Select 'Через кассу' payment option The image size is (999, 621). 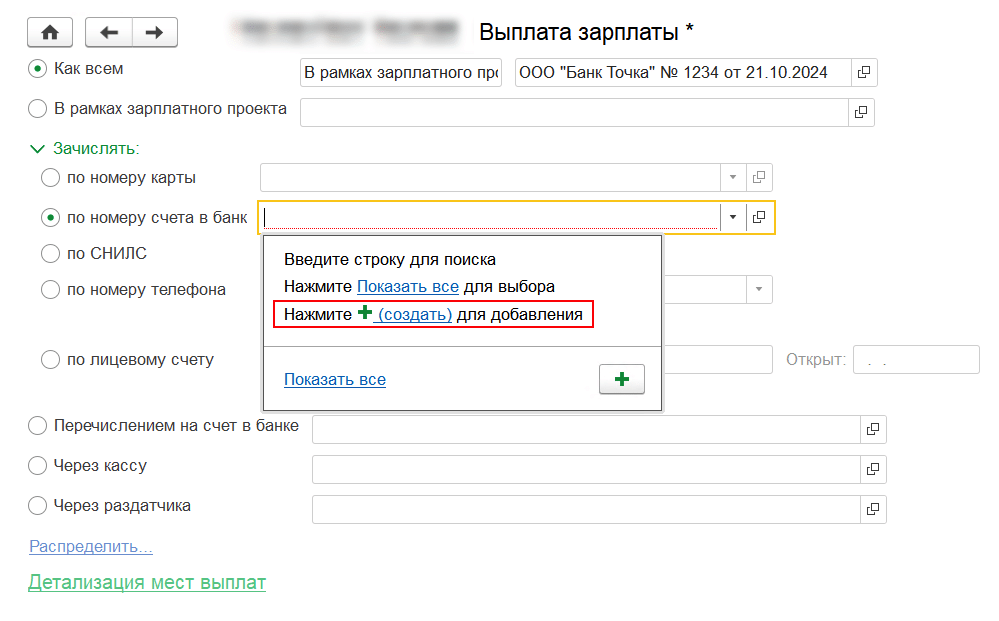38,466
